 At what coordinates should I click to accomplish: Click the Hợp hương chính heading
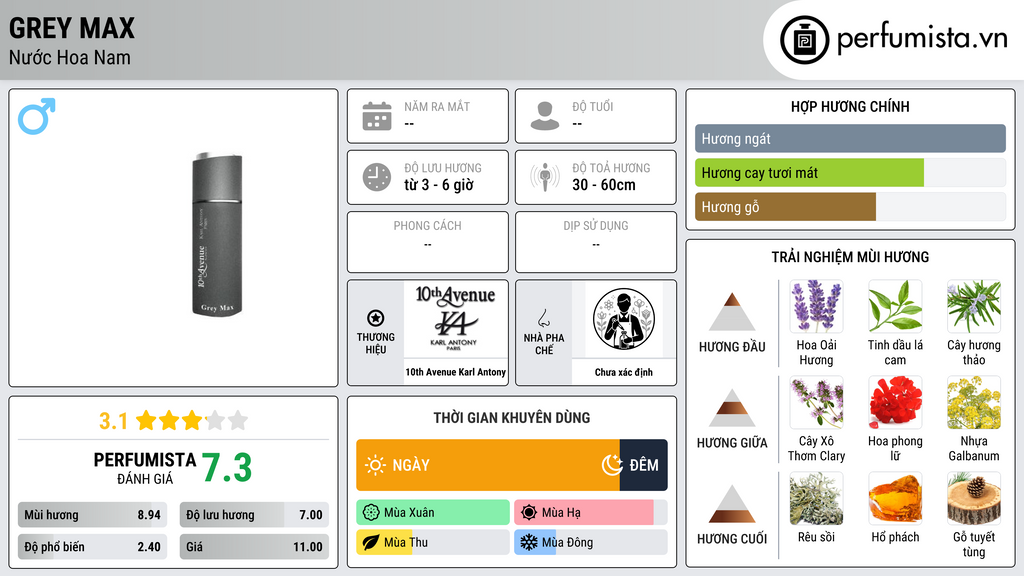(850, 106)
